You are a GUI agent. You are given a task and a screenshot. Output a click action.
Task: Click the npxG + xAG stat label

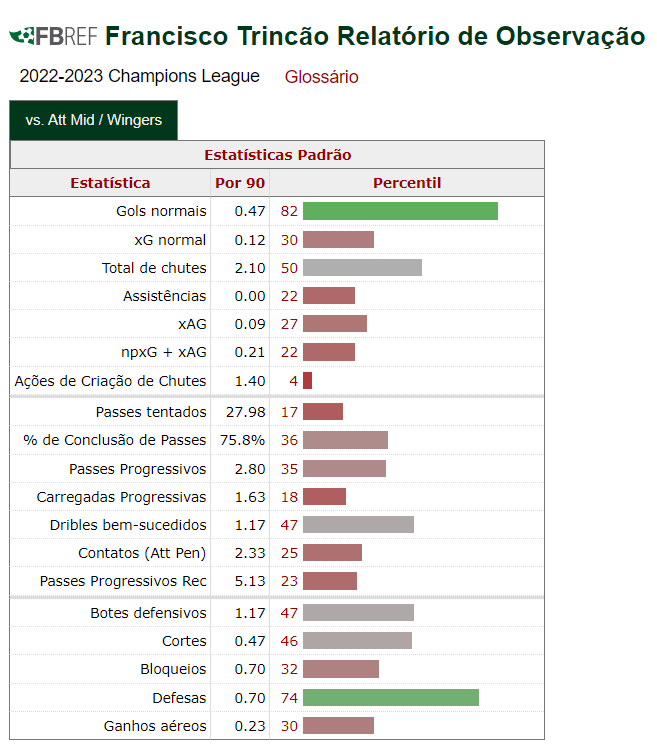[x=163, y=352]
